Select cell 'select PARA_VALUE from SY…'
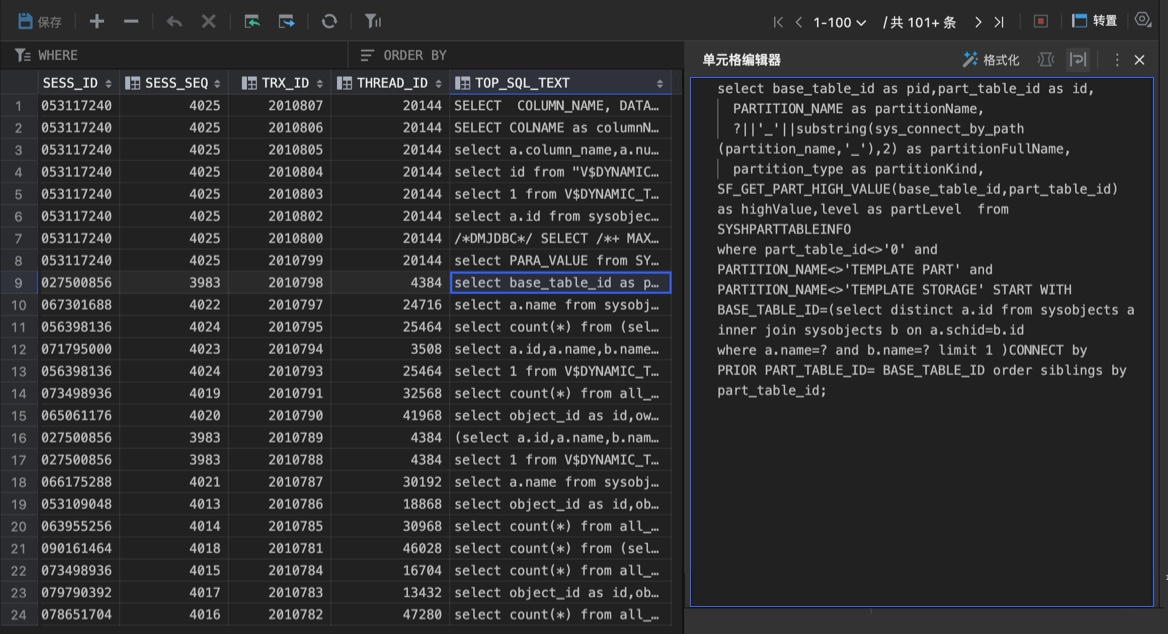 pyautogui.click(x=560, y=261)
